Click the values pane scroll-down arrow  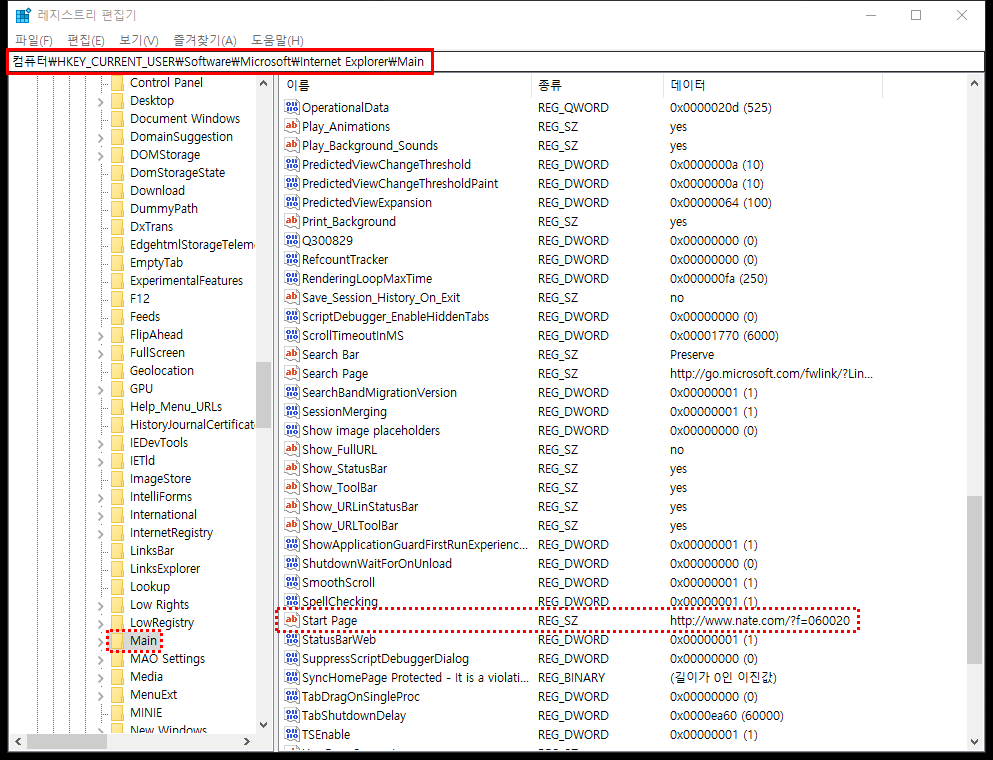(974, 742)
